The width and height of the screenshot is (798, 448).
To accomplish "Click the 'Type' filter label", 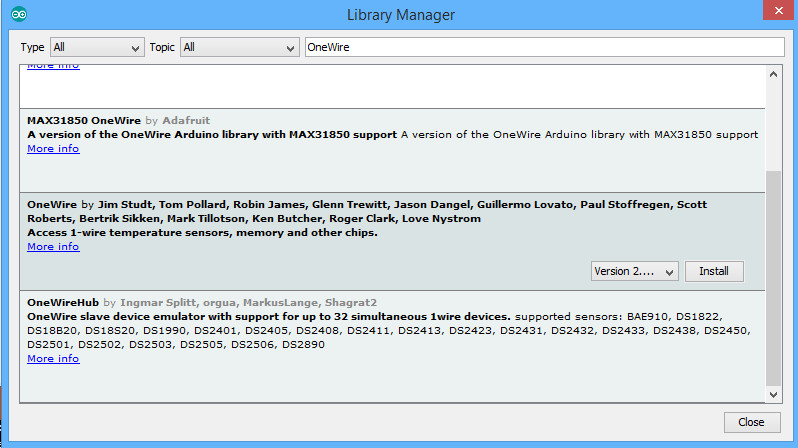I will (x=33, y=47).
